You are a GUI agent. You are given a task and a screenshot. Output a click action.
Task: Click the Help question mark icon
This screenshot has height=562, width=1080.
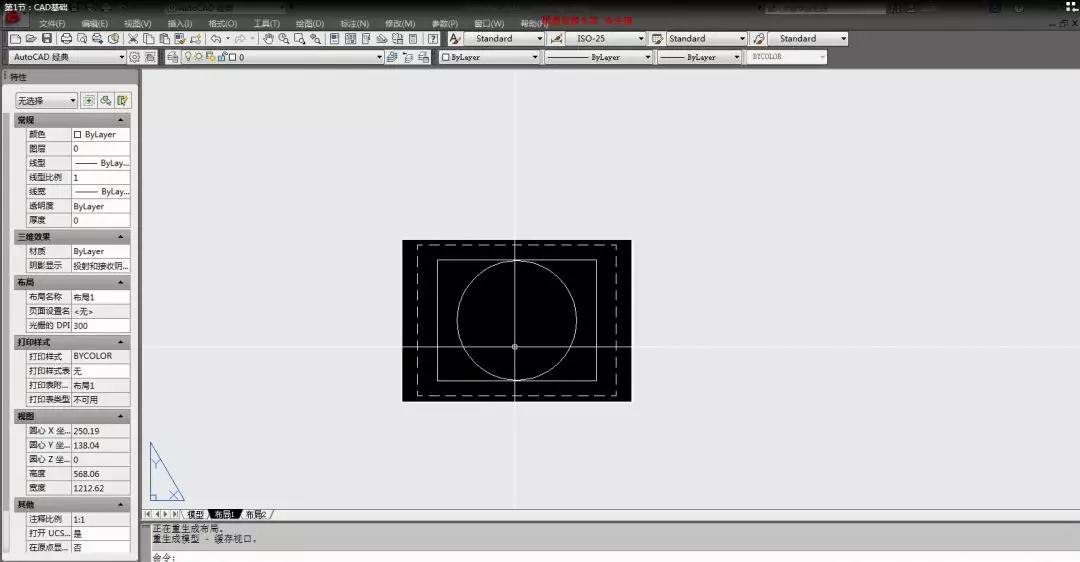coord(433,39)
